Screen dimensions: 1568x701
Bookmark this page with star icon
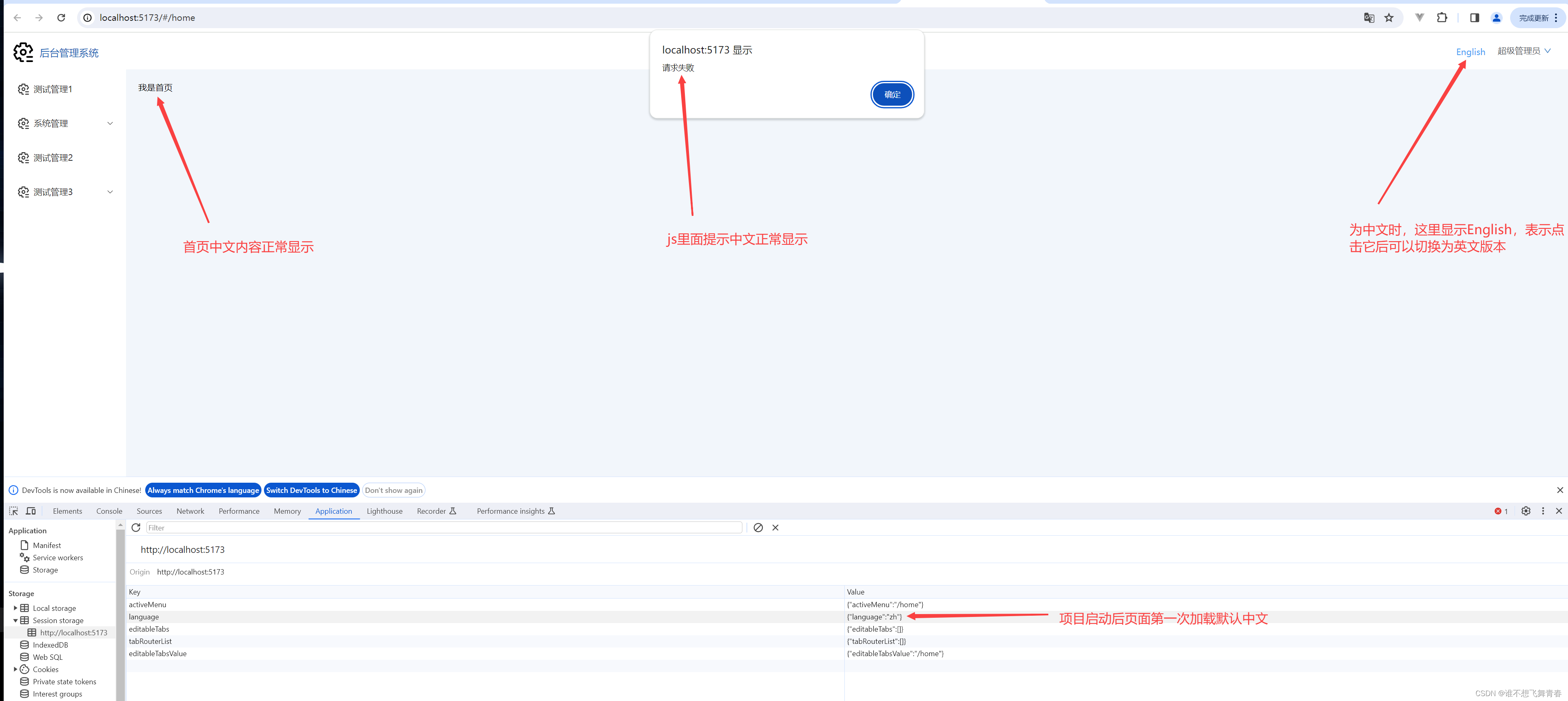(x=1389, y=18)
